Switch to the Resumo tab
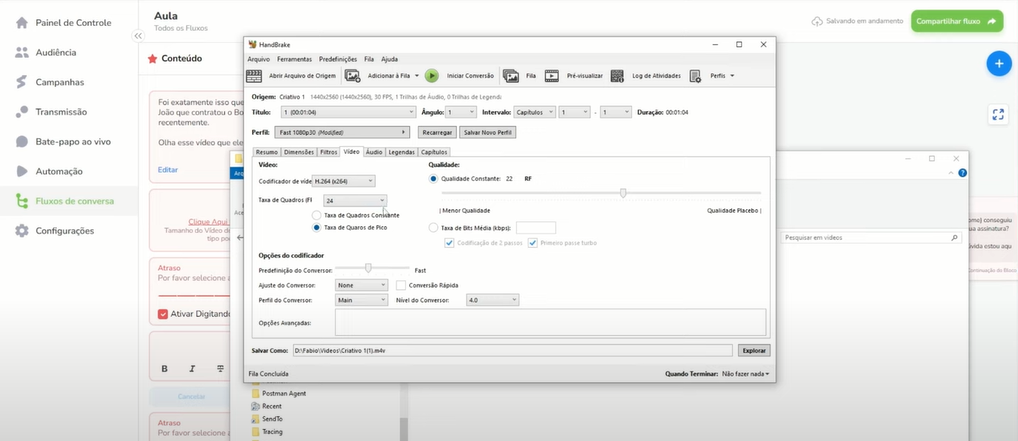 pos(267,152)
